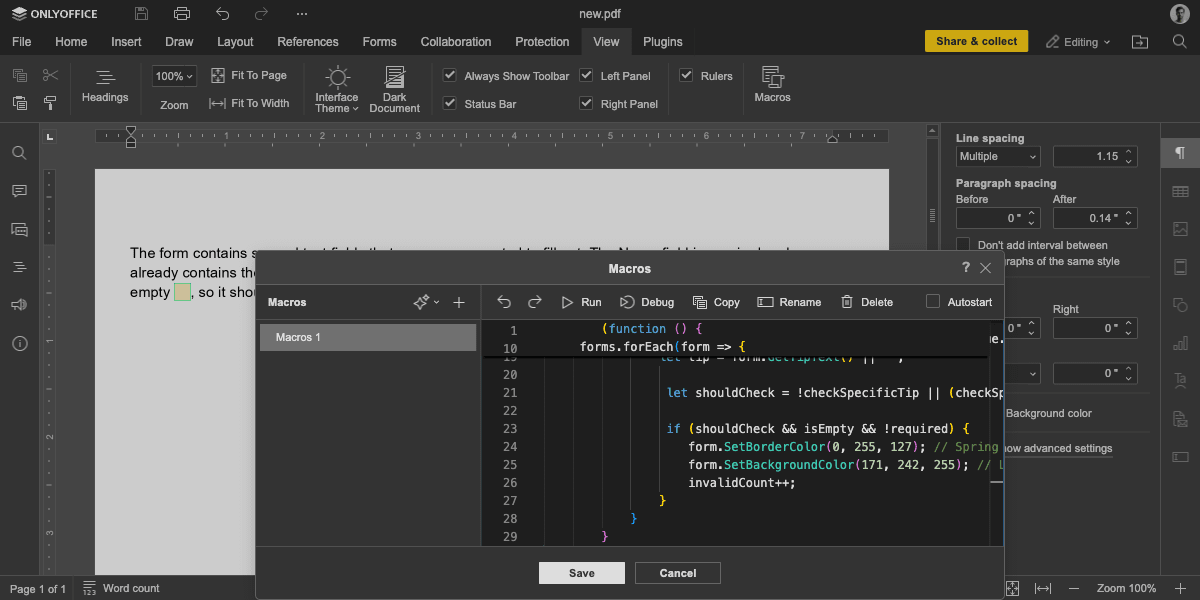Open the Search panel in left sidebar
The width and height of the screenshot is (1200, 600).
click(19, 153)
